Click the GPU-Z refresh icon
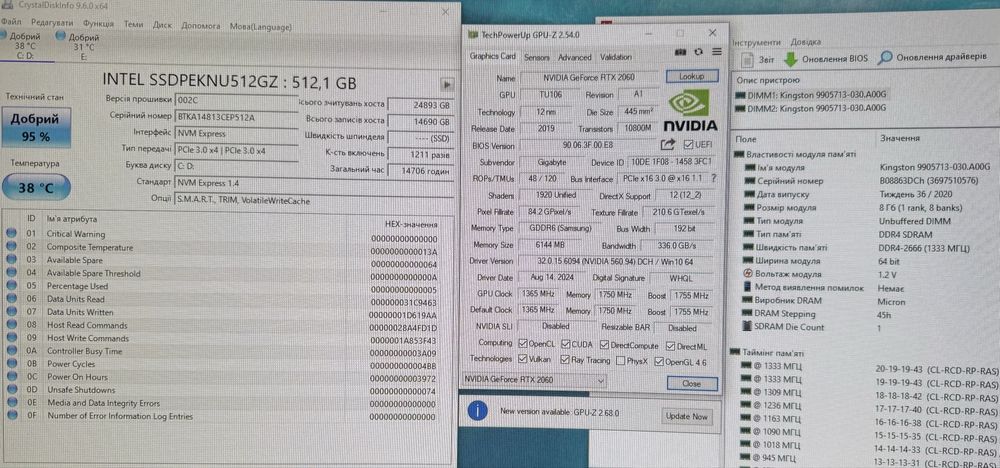Screen dimensions: 1000x468 pyautogui.click(x=699, y=52)
